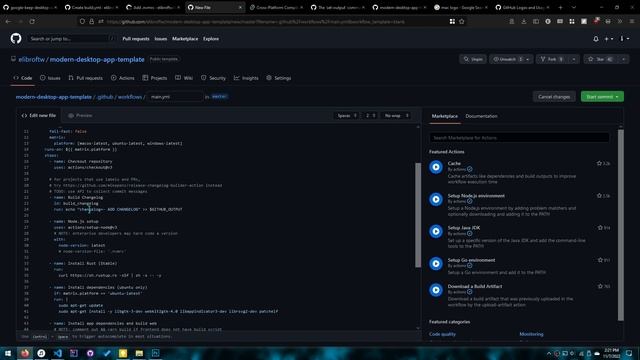
Task: Expand the Start commit dropdown
Action: (x=617, y=97)
